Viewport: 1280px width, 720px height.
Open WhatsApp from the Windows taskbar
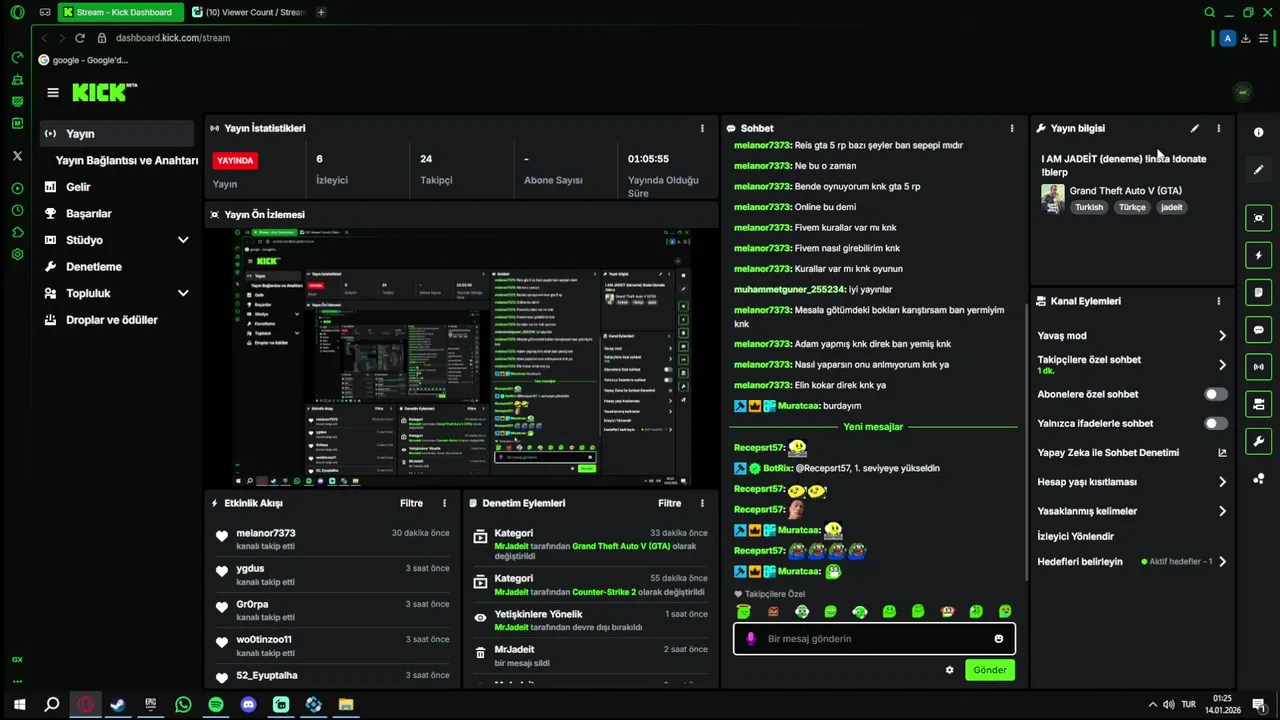coord(183,704)
